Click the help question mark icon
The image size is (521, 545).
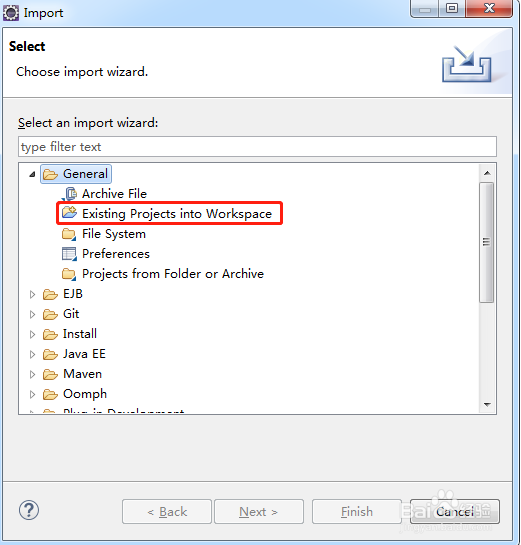(29, 510)
